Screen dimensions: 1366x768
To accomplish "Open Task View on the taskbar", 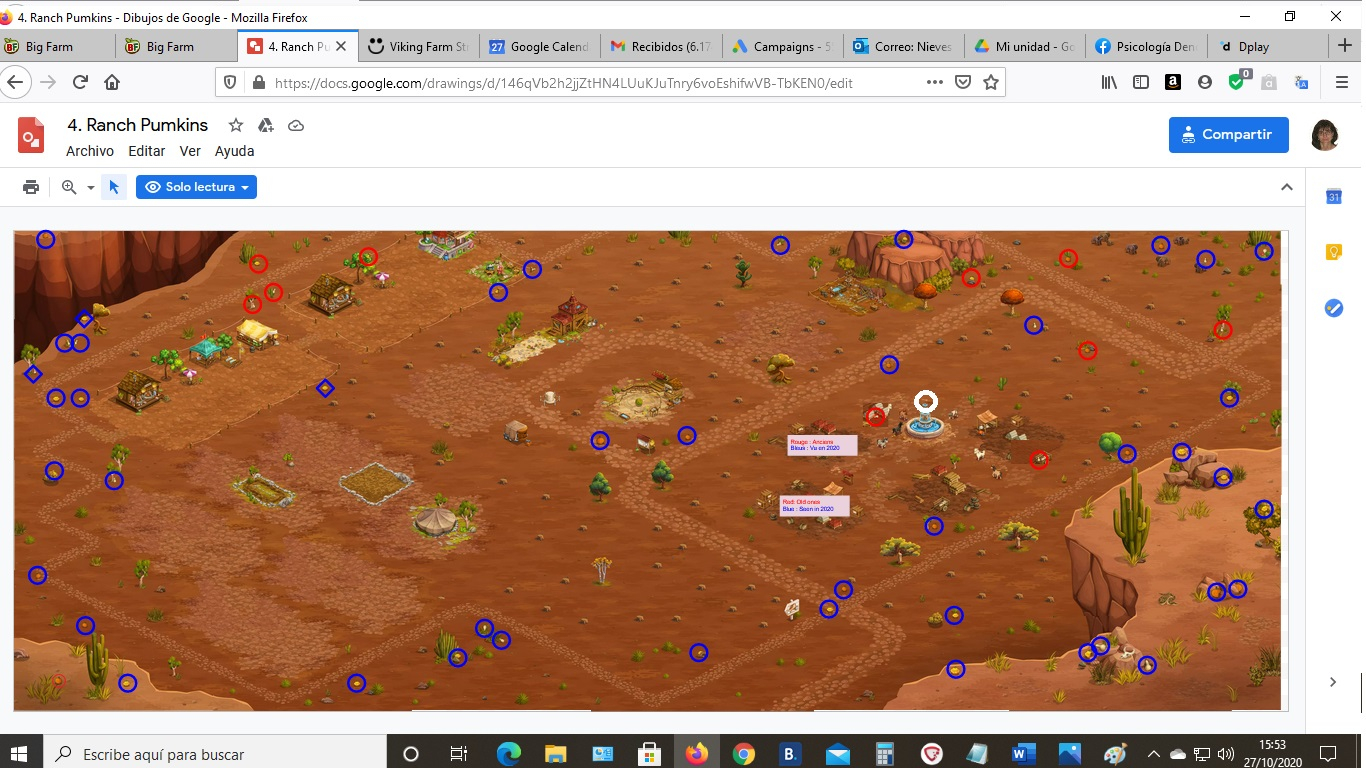I will coord(459,753).
